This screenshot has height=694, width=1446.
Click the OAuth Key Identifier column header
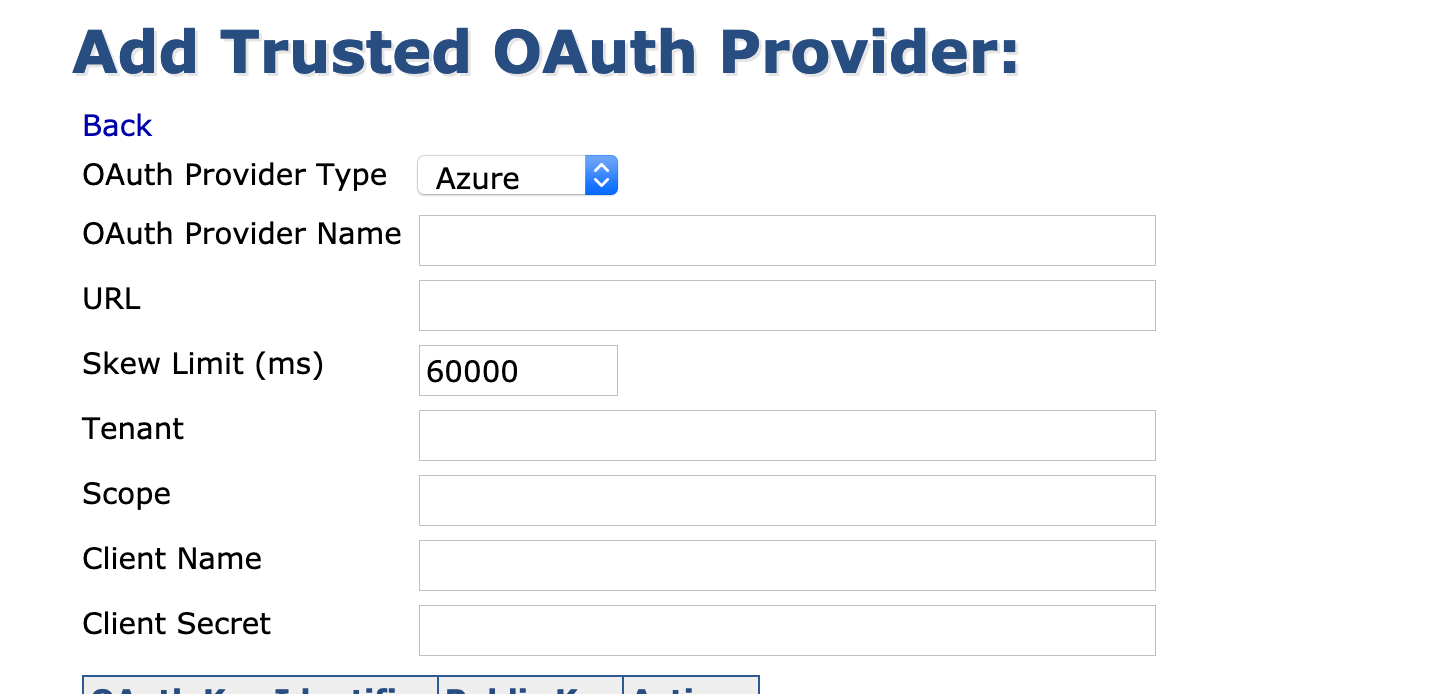pyautogui.click(x=260, y=687)
